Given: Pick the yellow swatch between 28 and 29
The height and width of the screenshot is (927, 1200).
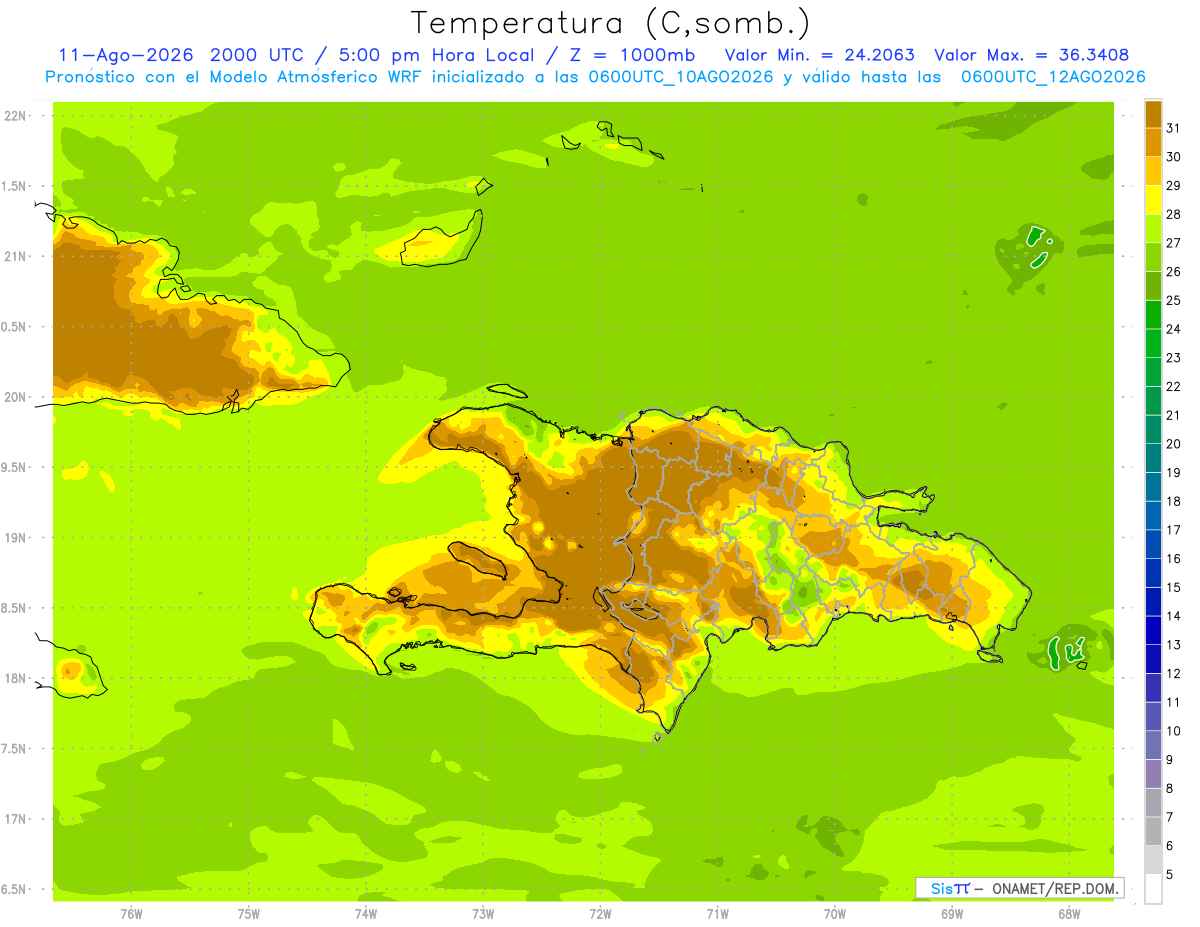Looking at the screenshot, I should click(x=1153, y=199).
